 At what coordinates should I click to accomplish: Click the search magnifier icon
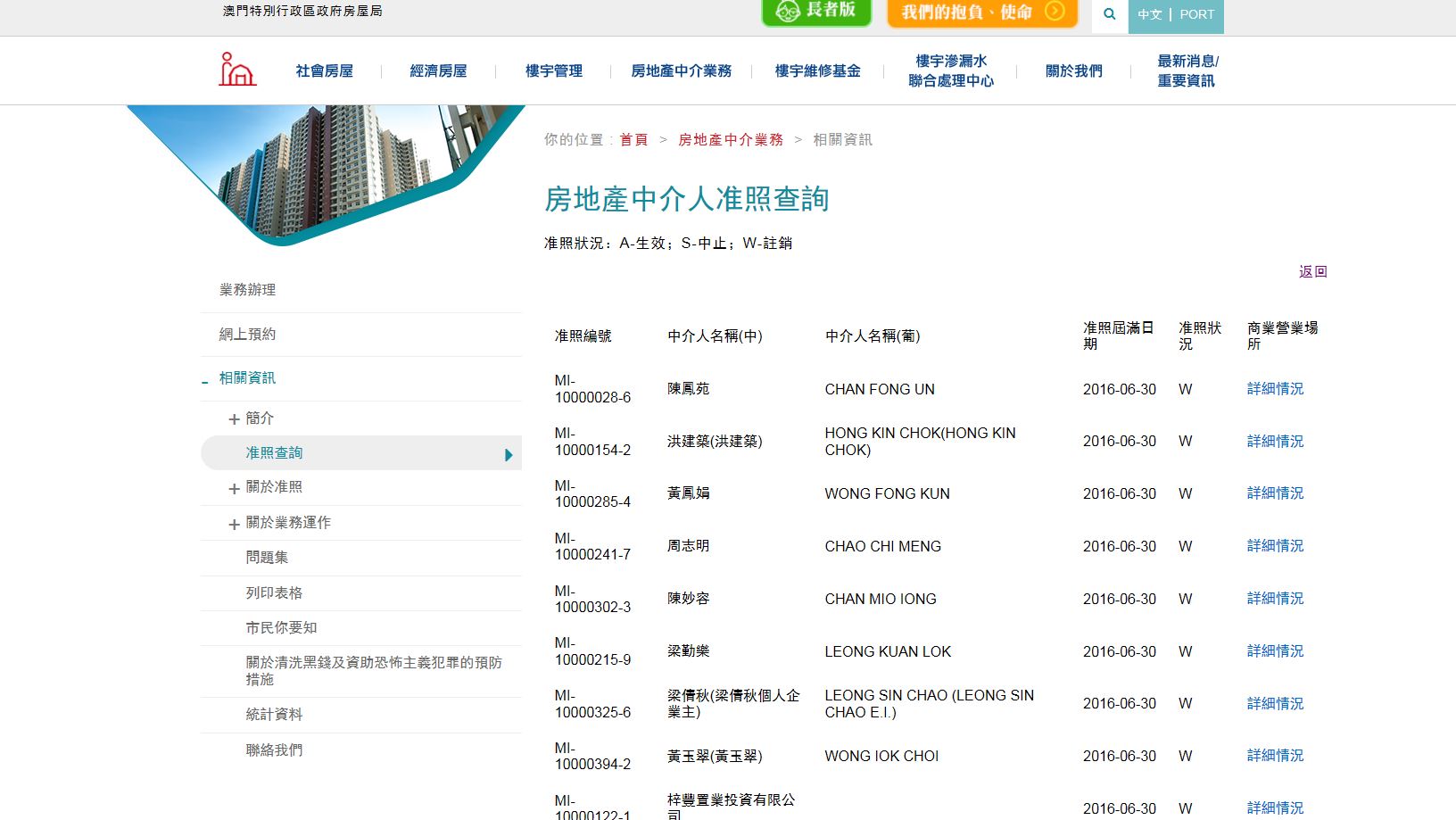[1110, 14]
